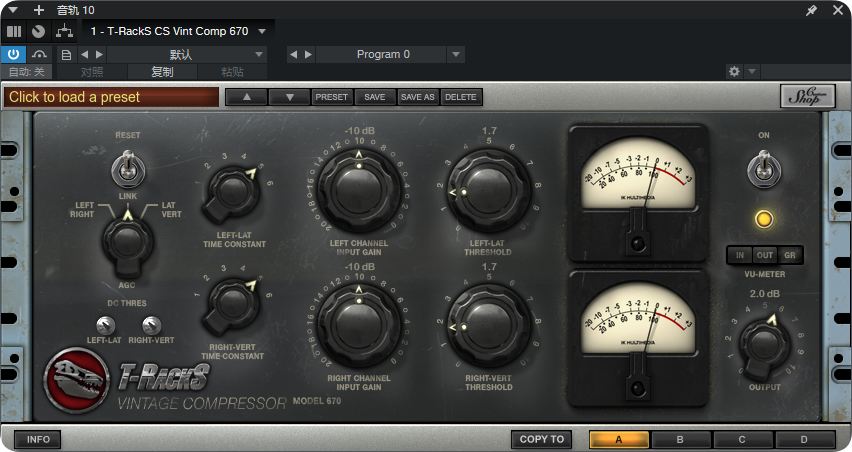The image size is (852, 452).
Task: Select previous program arrow before Program 0
Action: [293, 54]
